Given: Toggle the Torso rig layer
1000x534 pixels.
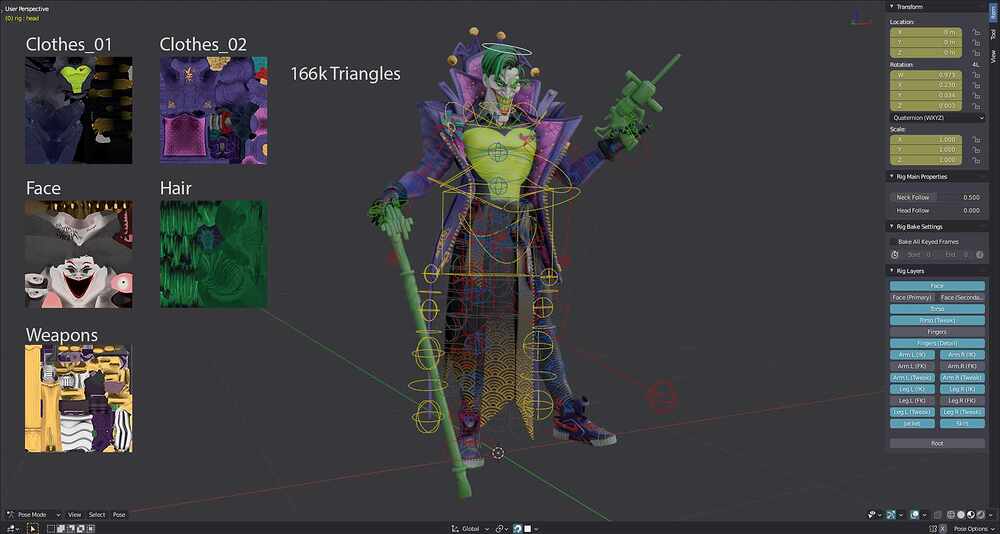Looking at the screenshot, I should click(937, 309).
